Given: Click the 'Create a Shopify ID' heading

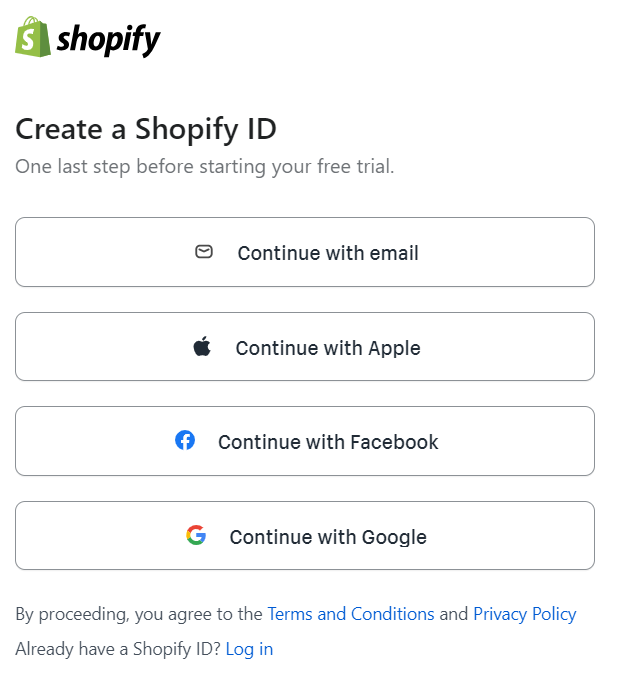Looking at the screenshot, I should coord(146,129).
